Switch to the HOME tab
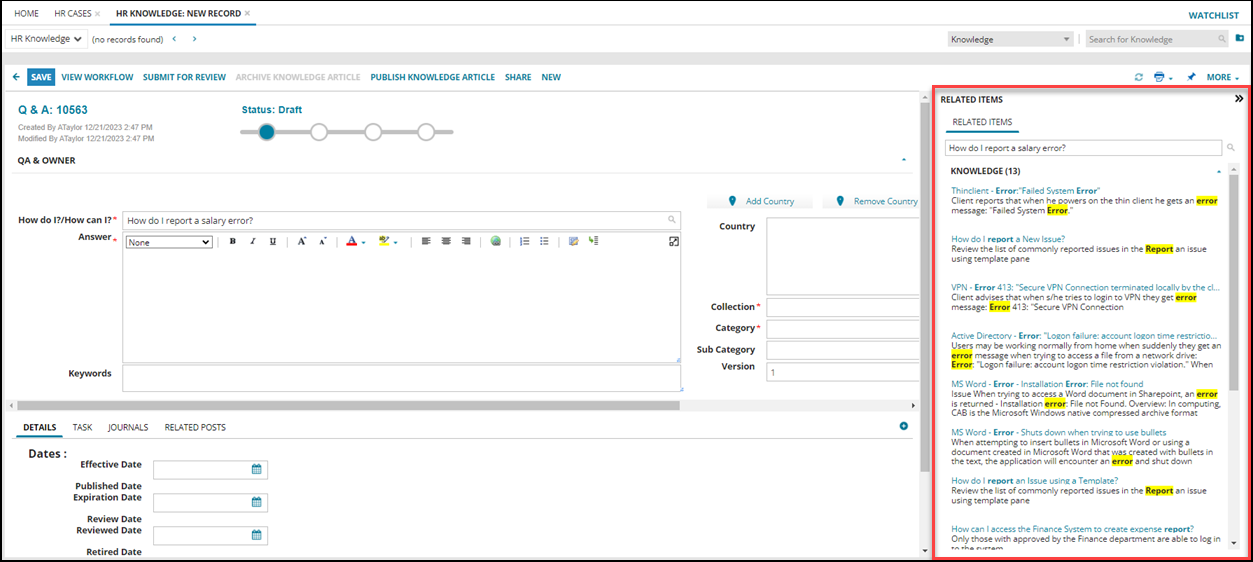Image resolution: width=1253 pixels, height=562 pixels. [27, 13]
